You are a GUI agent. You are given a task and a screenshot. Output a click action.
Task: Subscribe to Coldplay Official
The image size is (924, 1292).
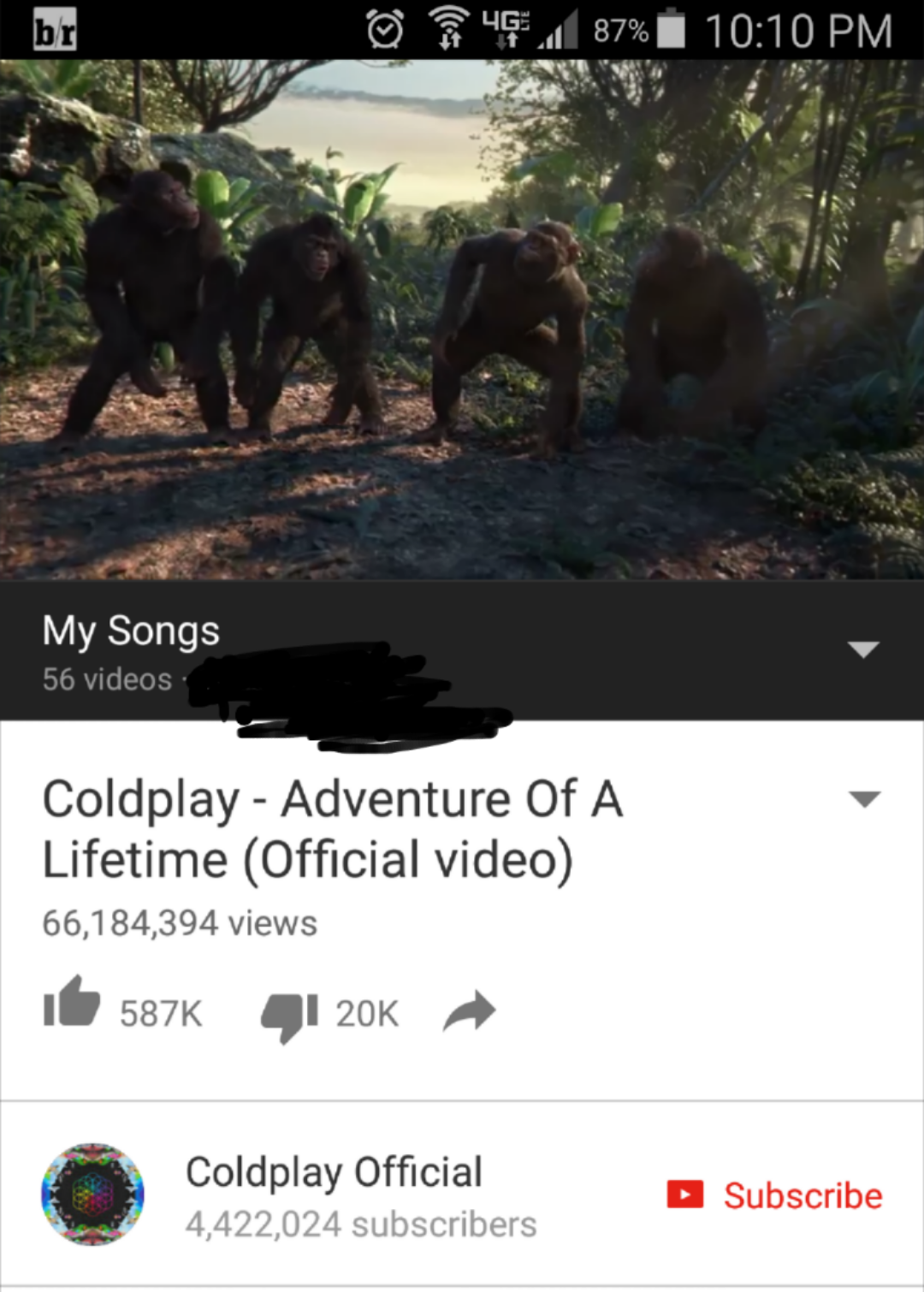point(774,1195)
